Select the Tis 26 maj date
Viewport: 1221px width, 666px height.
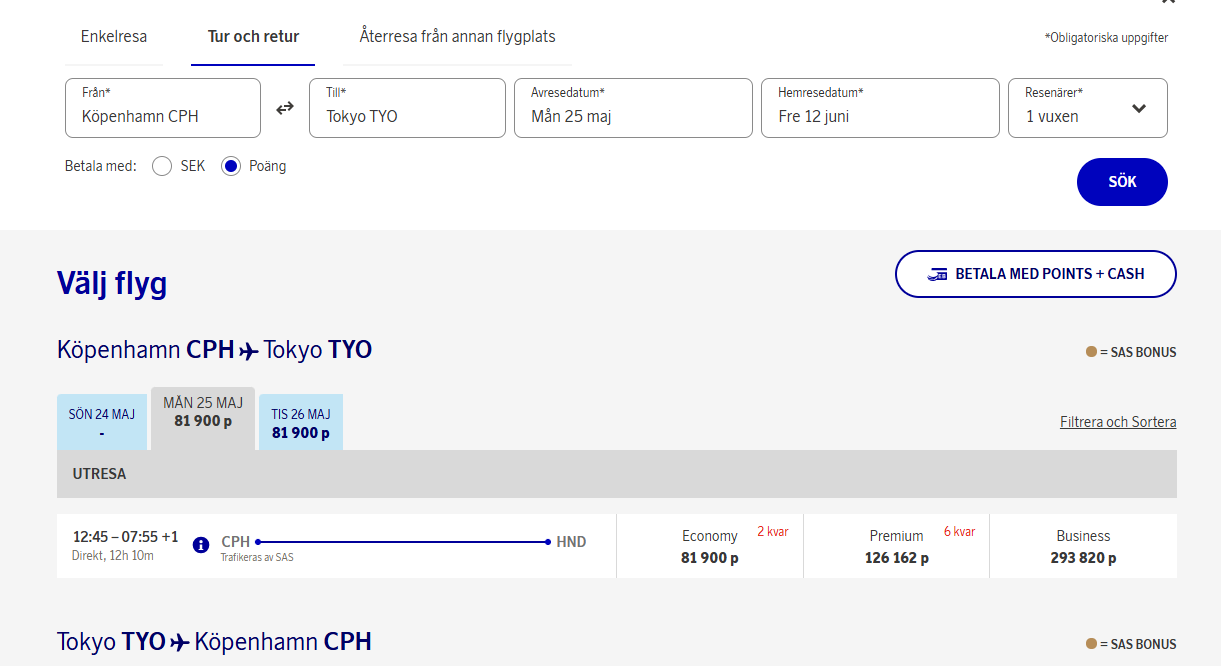(x=301, y=423)
